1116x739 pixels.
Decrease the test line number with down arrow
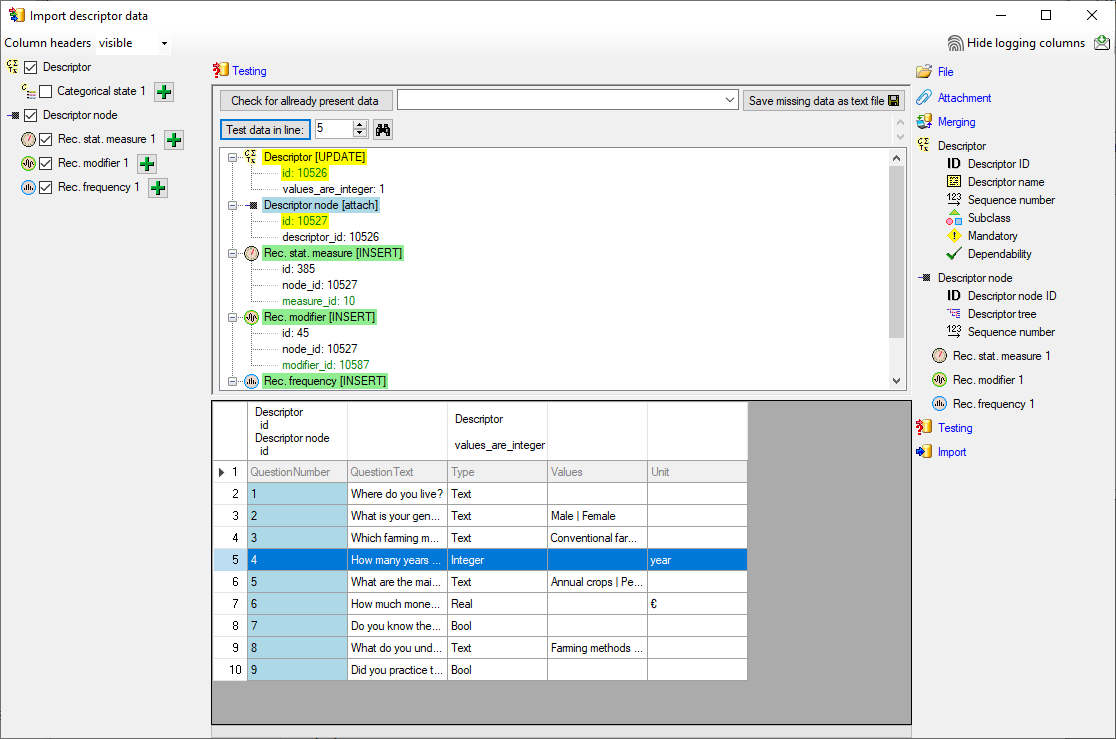tap(360, 134)
